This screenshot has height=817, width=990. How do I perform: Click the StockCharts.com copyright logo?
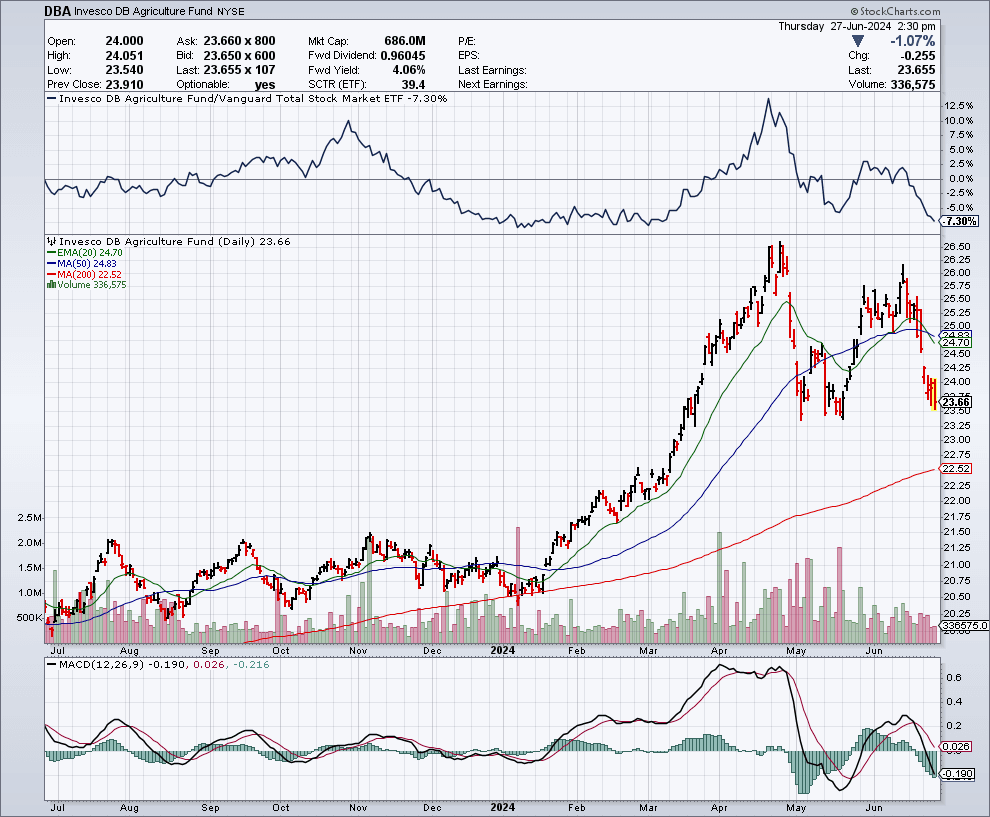point(895,11)
